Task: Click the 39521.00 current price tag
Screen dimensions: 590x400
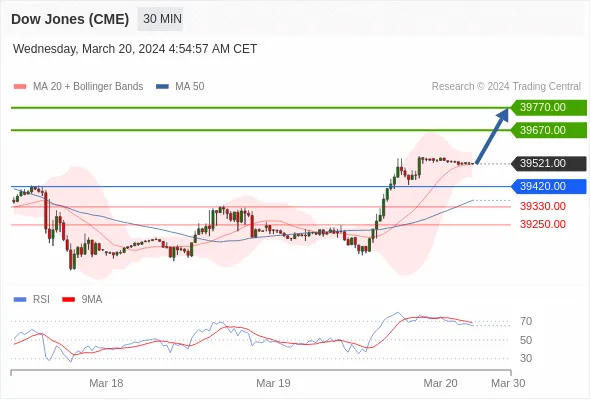Action: click(x=549, y=163)
